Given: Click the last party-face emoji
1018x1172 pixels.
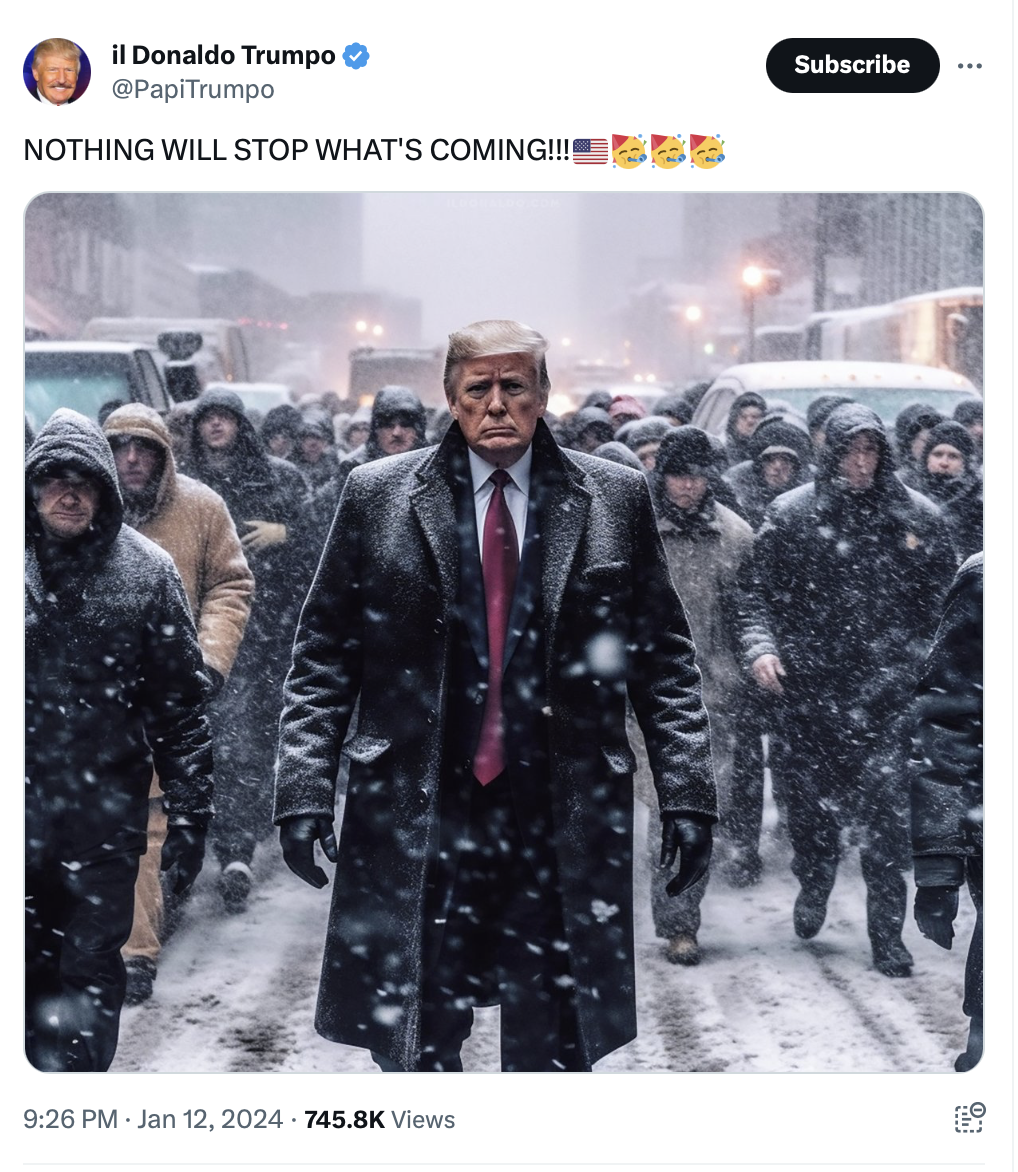Looking at the screenshot, I should [707, 151].
